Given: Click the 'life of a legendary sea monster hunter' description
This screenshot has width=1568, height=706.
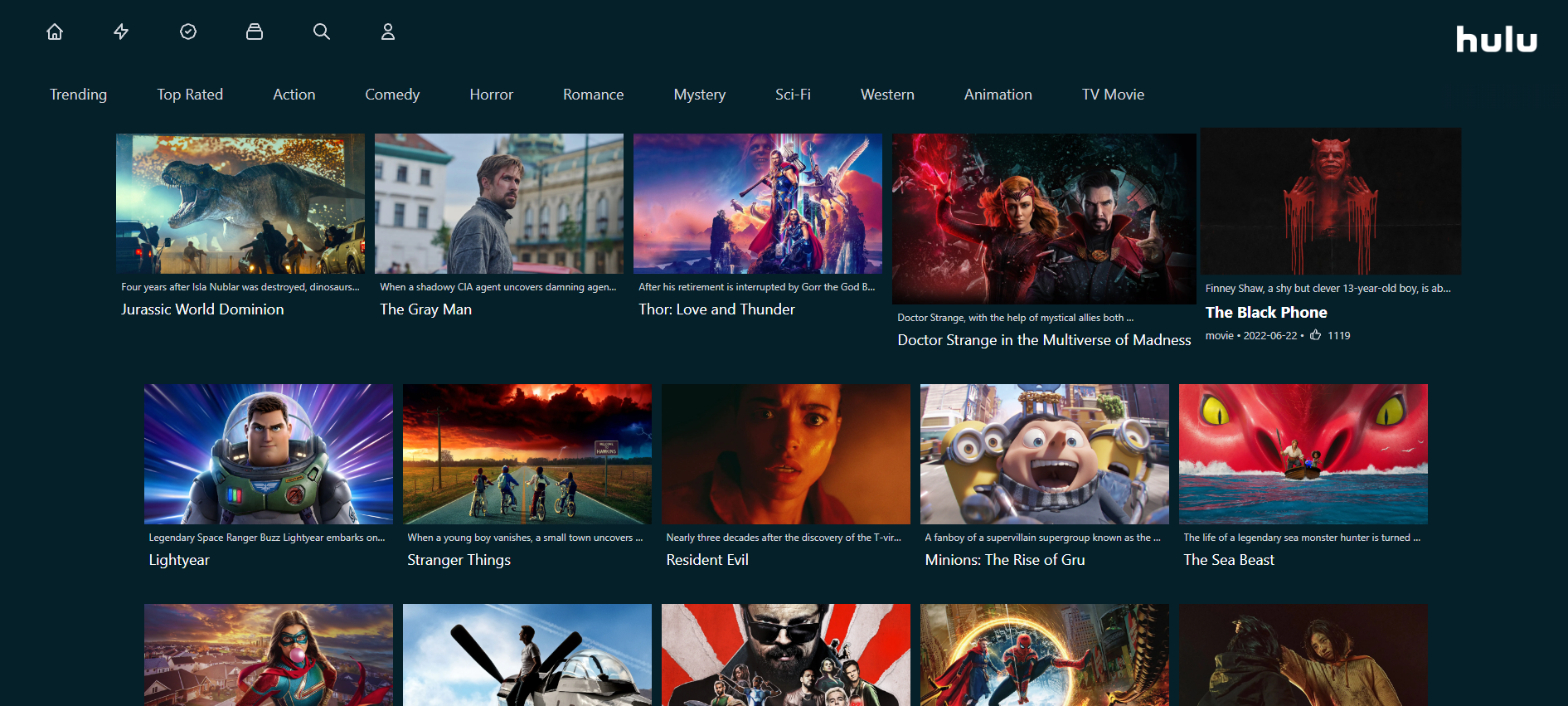Looking at the screenshot, I should (x=1302, y=538).
